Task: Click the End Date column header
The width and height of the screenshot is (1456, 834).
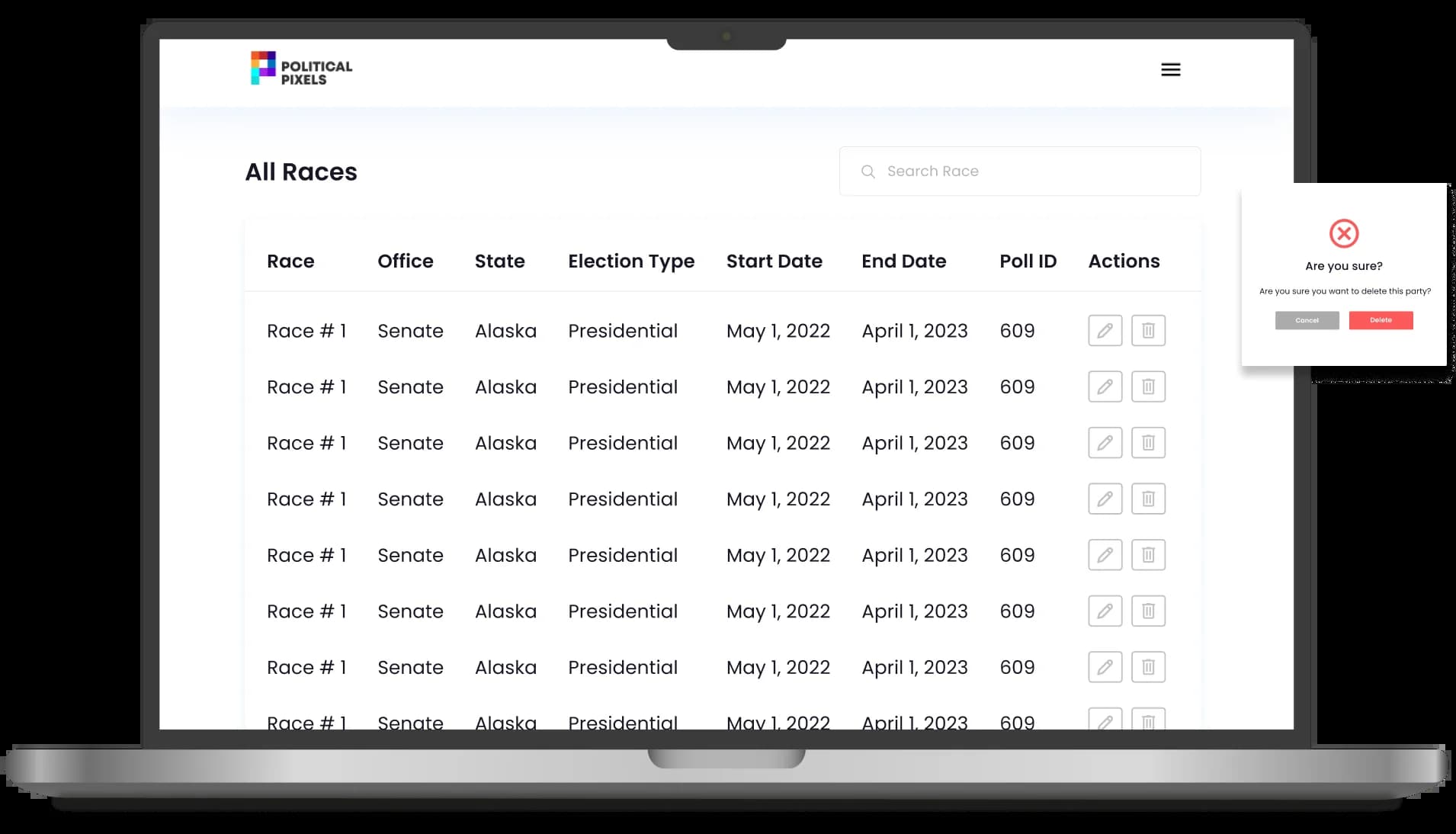Action: (903, 261)
